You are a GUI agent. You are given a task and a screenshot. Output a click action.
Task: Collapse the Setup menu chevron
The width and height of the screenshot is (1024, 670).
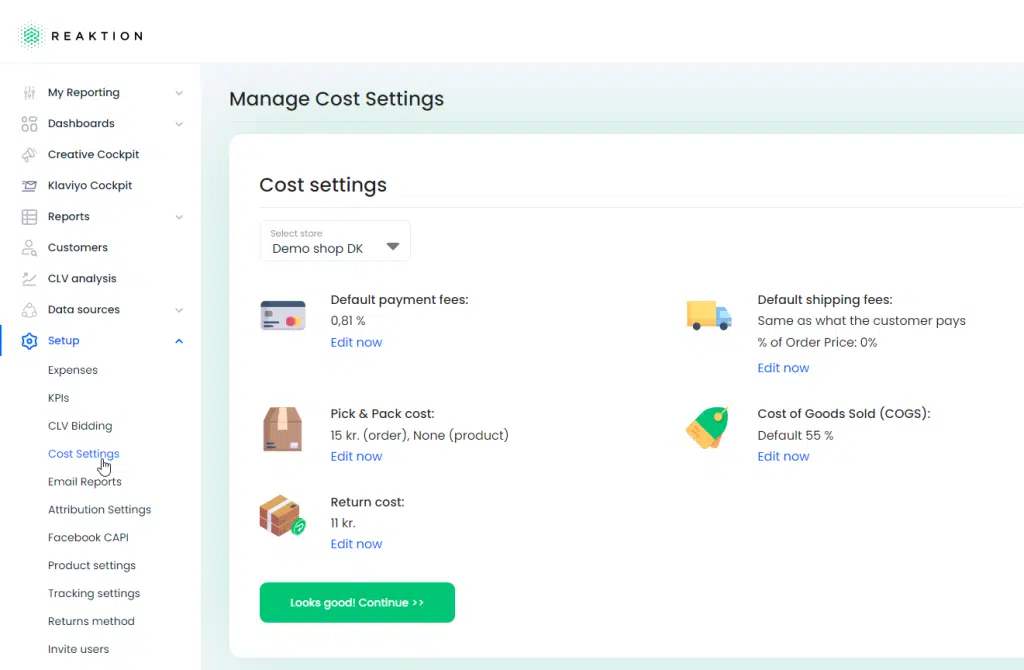179,341
